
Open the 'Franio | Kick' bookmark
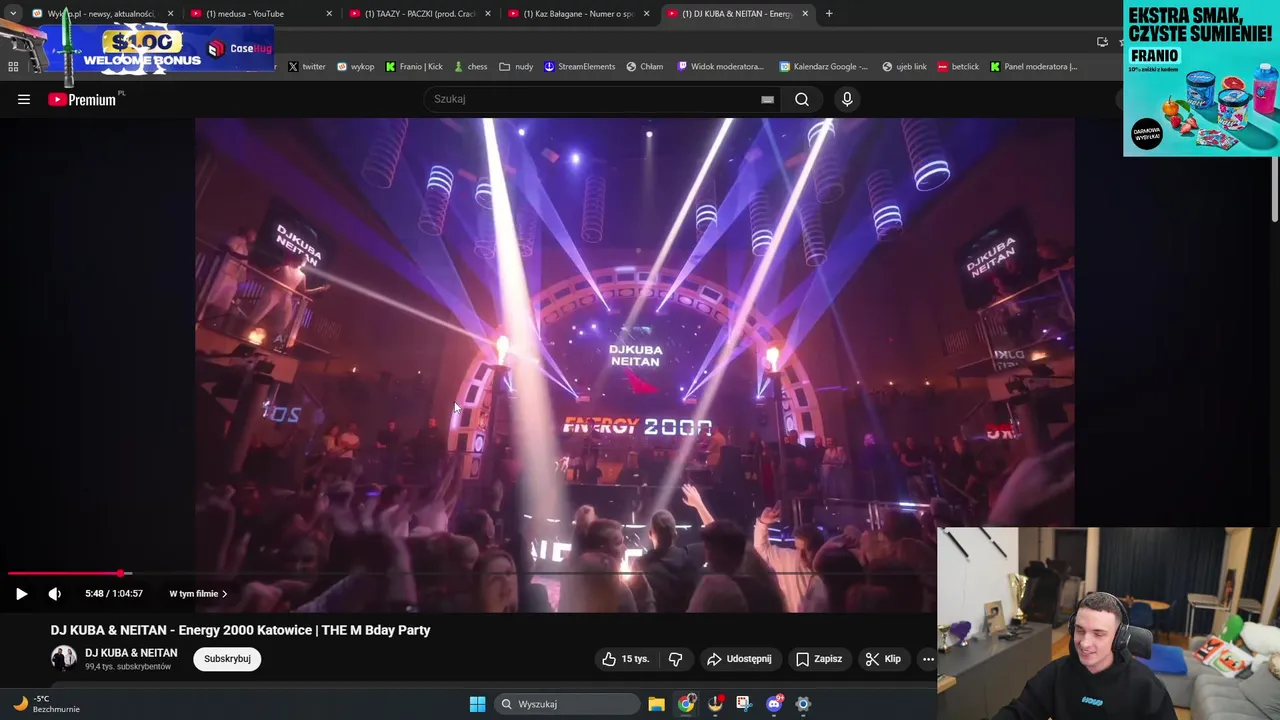click(x=414, y=67)
